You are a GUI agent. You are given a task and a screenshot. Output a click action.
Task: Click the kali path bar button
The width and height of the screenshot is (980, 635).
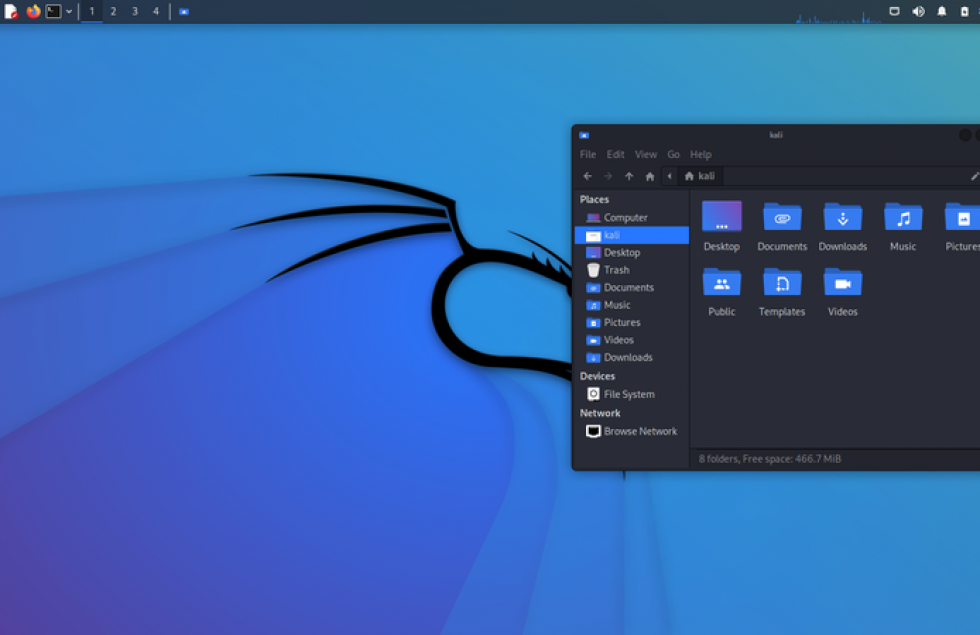pos(699,176)
